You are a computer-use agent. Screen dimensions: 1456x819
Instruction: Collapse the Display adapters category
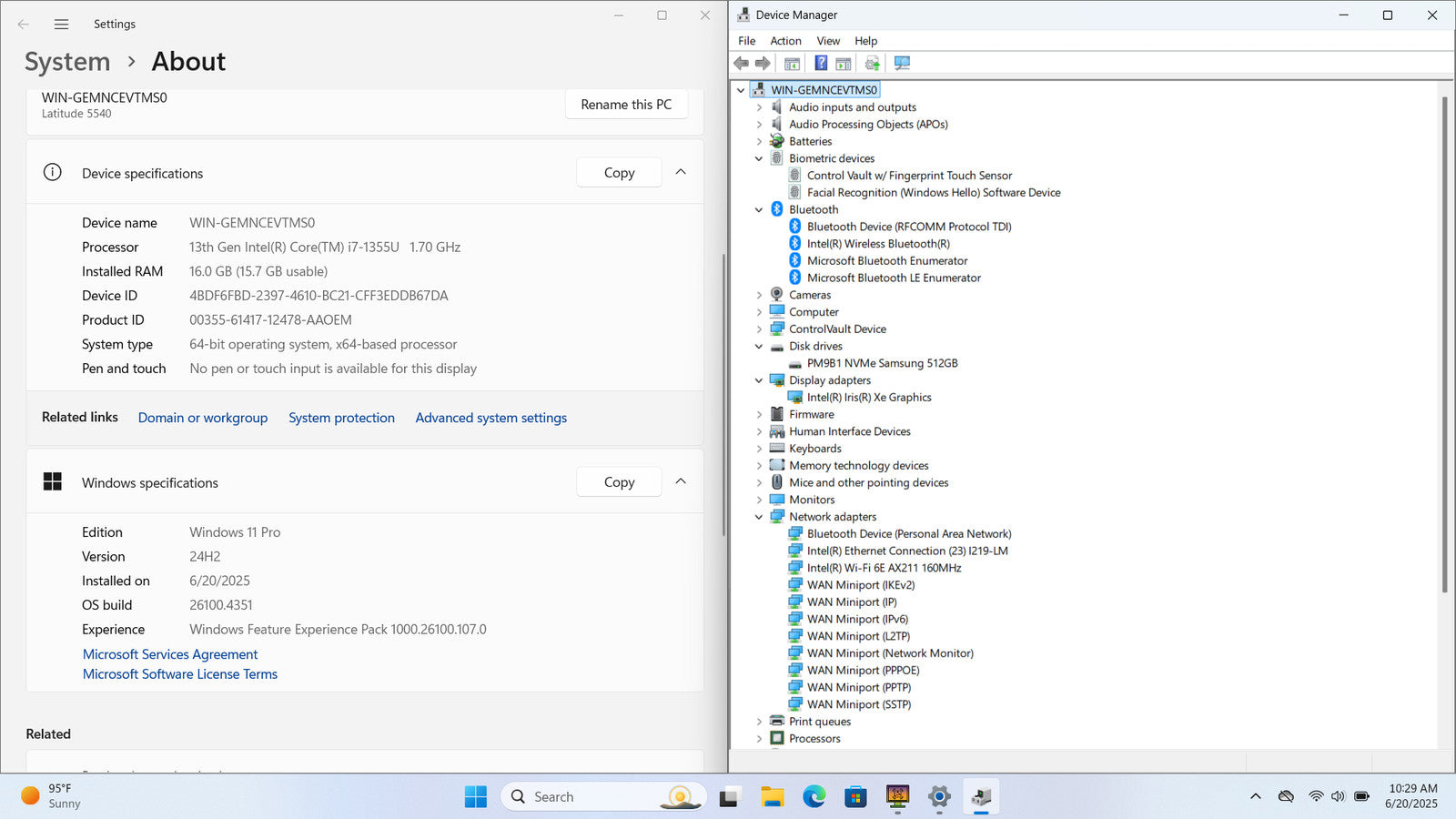pyautogui.click(x=759, y=380)
